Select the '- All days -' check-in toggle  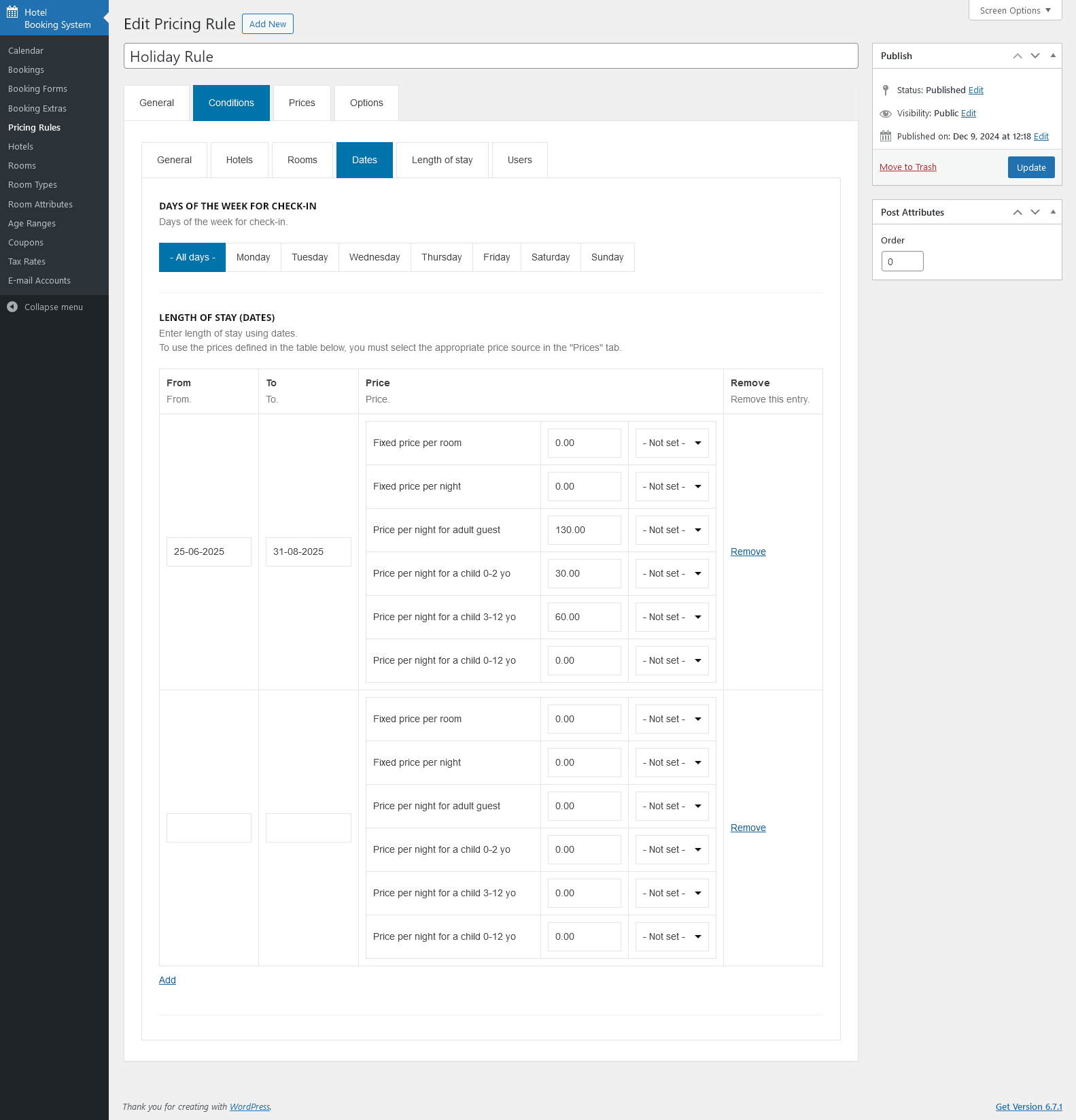click(192, 257)
